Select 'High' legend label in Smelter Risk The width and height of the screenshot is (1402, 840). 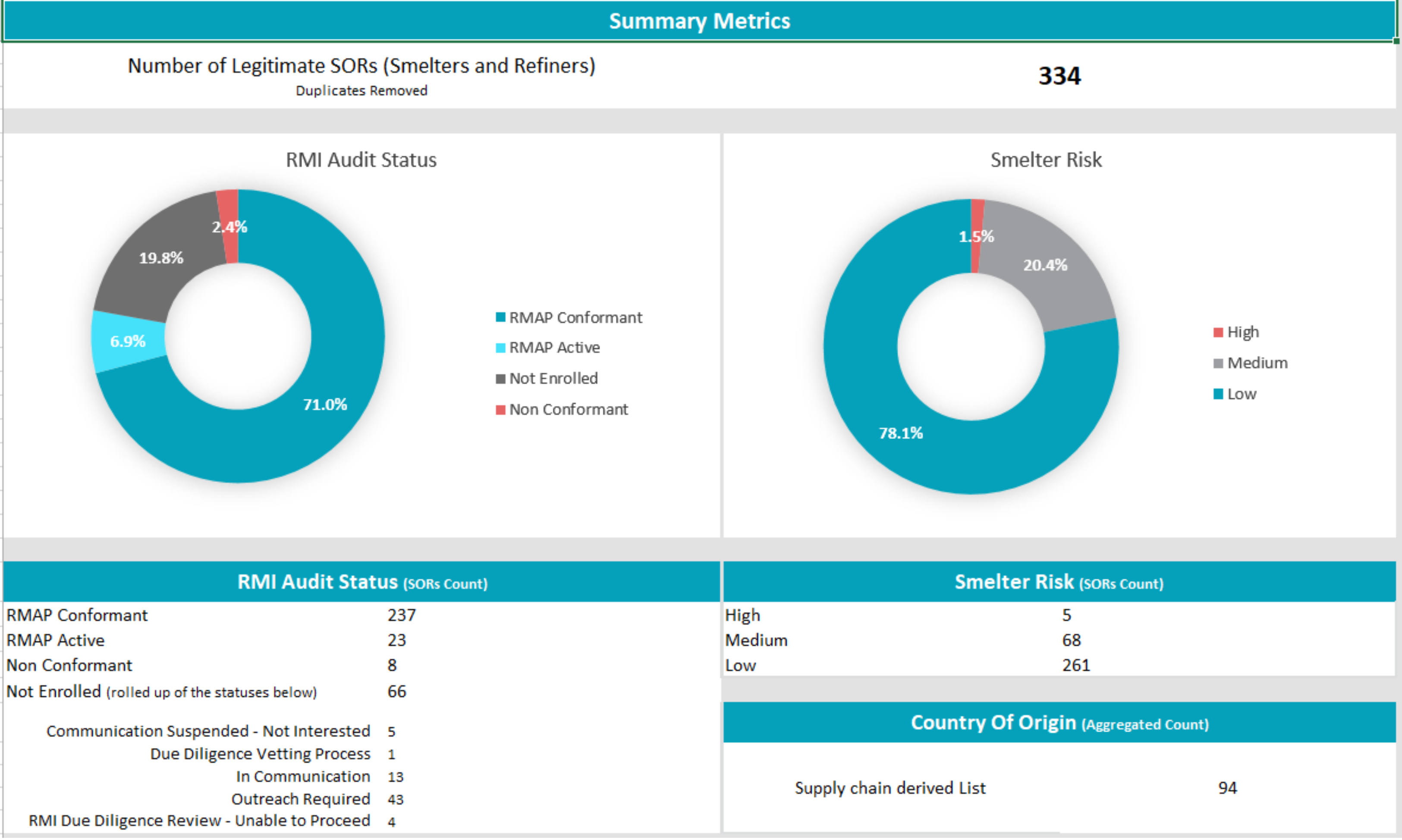(1243, 332)
